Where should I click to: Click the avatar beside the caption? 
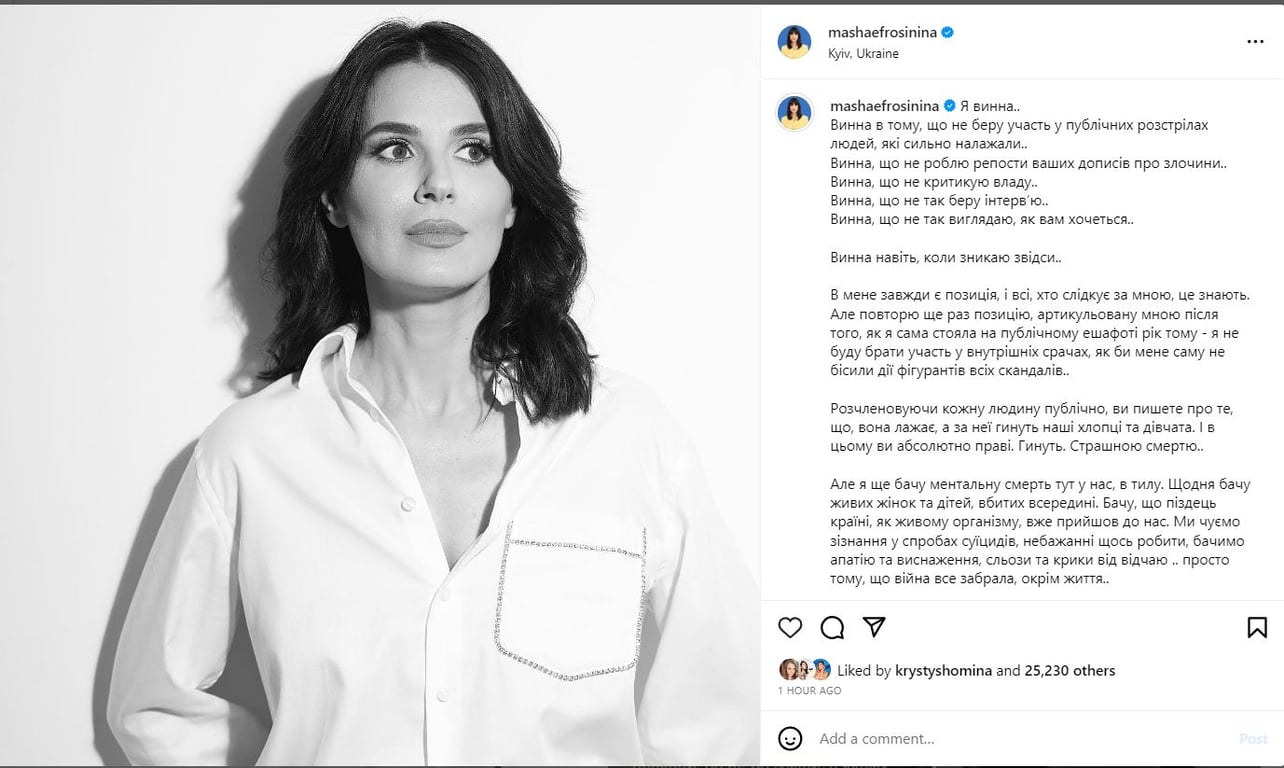point(795,114)
